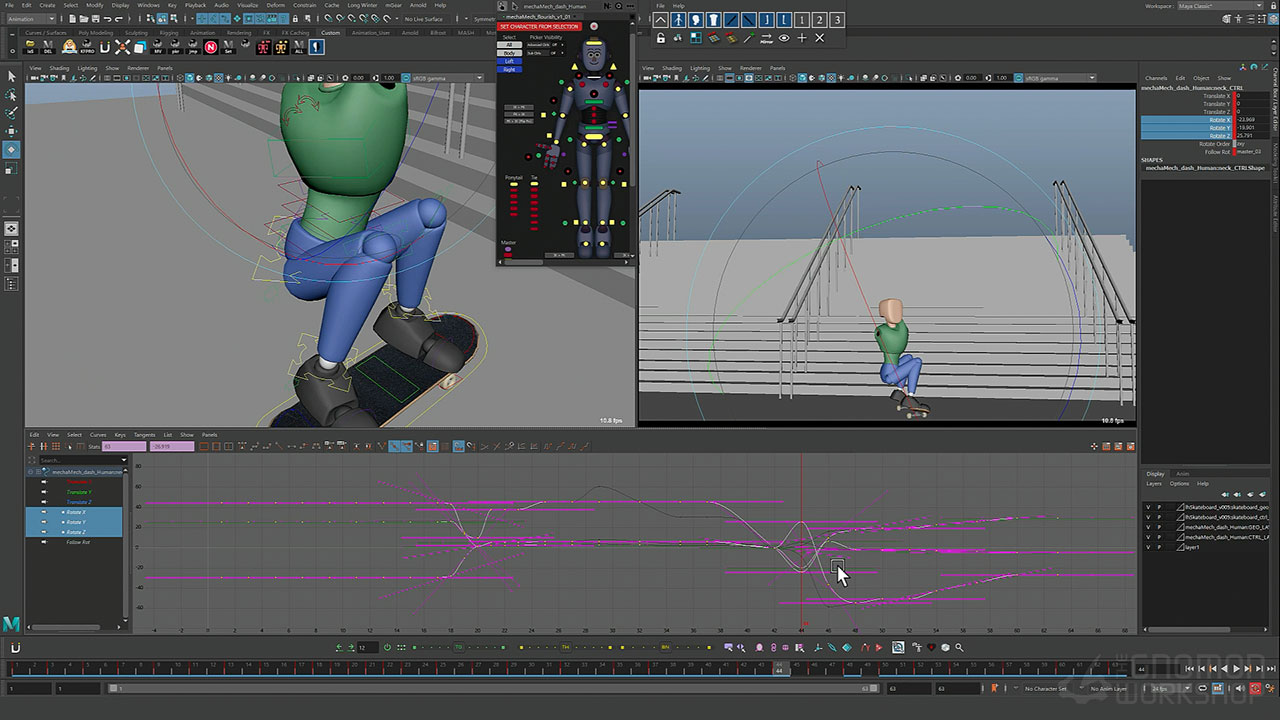Image resolution: width=1280 pixels, height=720 pixels.
Task: Click the lock icon in picker toolbar
Action: click(x=661, y=38)
